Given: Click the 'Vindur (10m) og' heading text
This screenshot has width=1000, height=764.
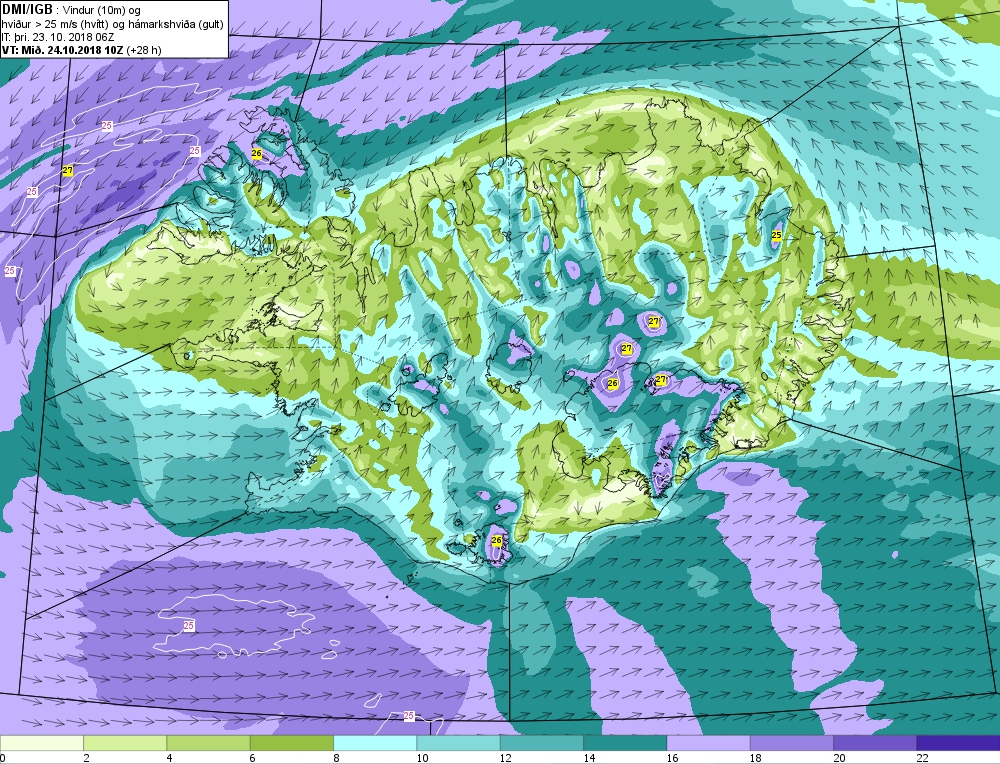Looking at the screenshot, I should (x=102, y=10).
